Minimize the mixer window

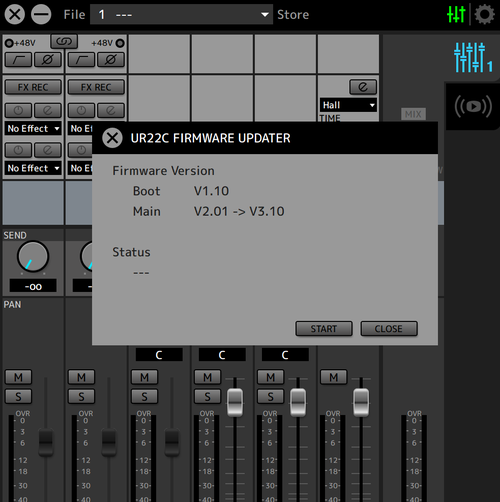point(41,15)
